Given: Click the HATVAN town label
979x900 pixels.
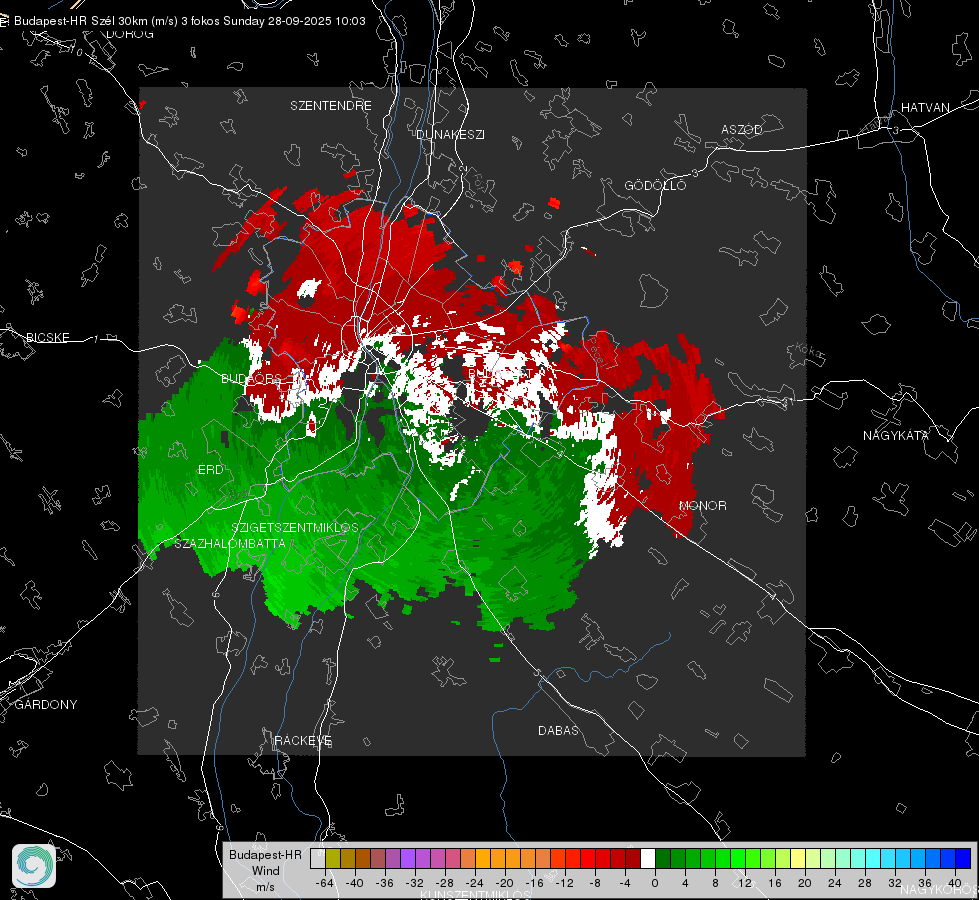Looking at the screenshot, I should coord(925,108).
